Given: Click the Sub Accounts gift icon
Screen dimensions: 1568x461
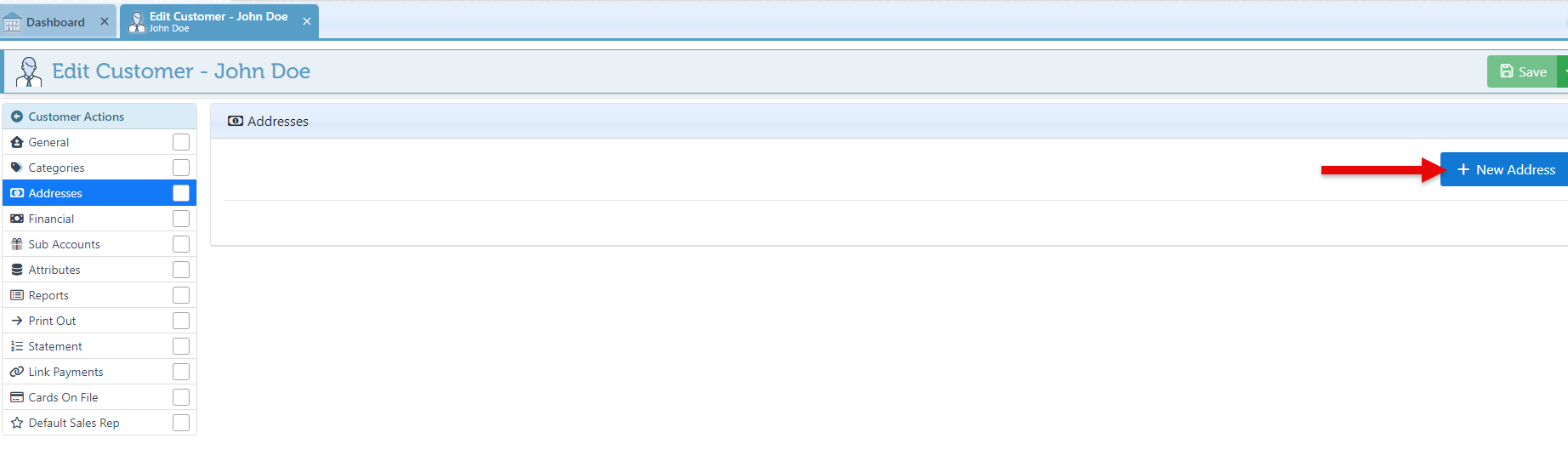Looking at the screenshot, I should pyautogui.click(x=17, y=244).
